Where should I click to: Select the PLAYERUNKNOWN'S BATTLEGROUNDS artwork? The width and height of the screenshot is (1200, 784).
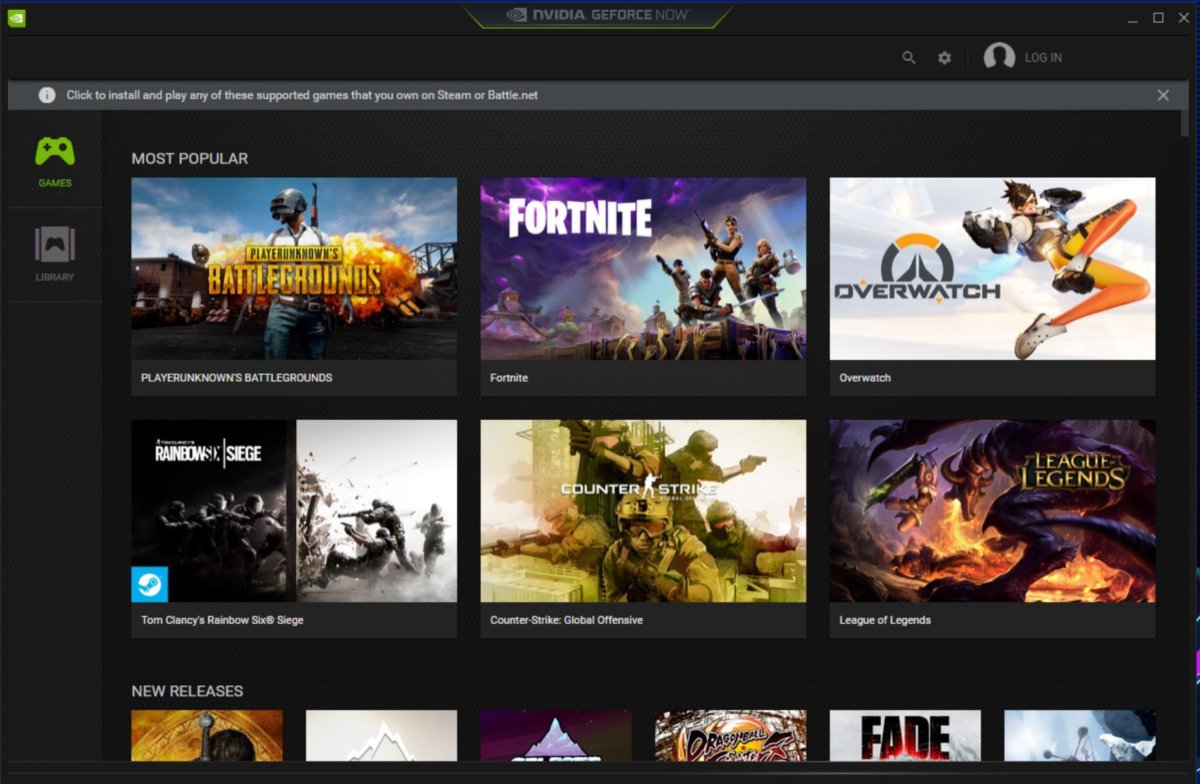294,269
